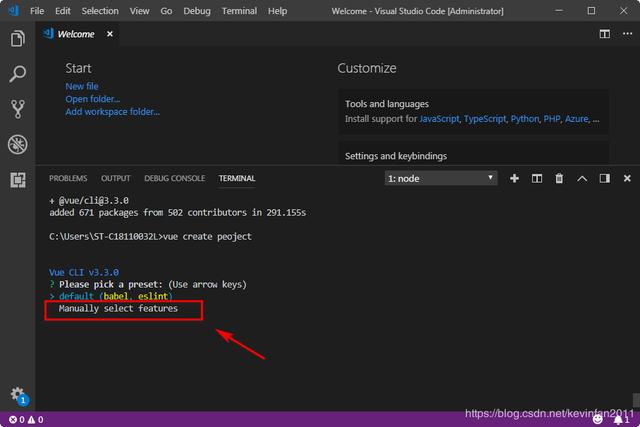Kill terminal with the trash icon

point(559,178)
